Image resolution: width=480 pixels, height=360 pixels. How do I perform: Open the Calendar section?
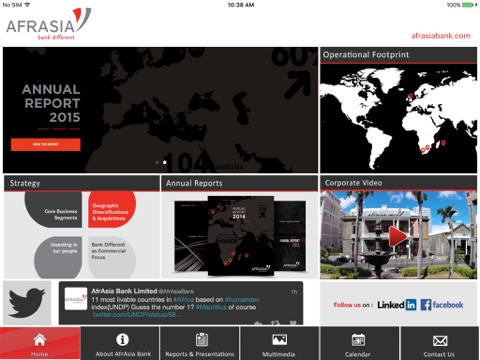click(359, 343)
